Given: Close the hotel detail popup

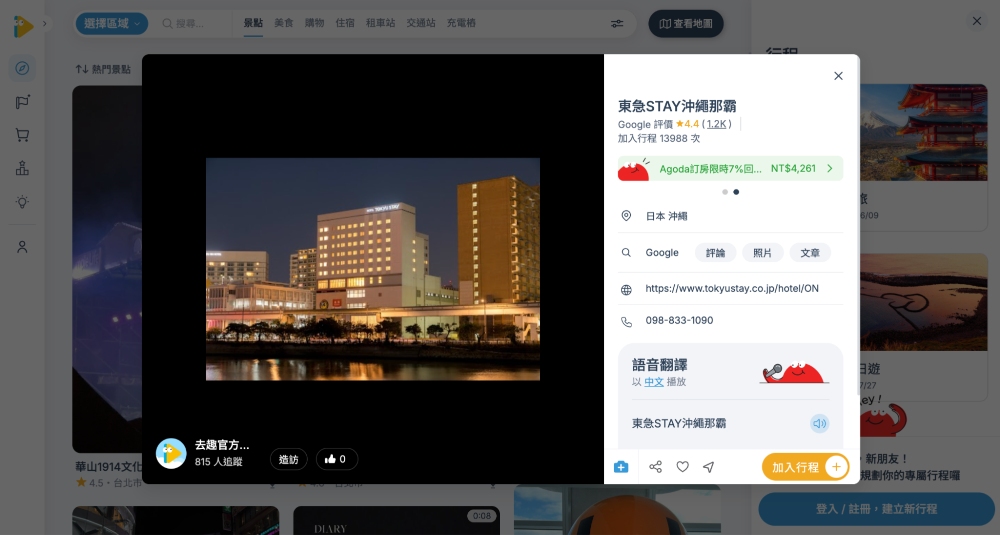Looking at the screenshot, I should 838,76.
